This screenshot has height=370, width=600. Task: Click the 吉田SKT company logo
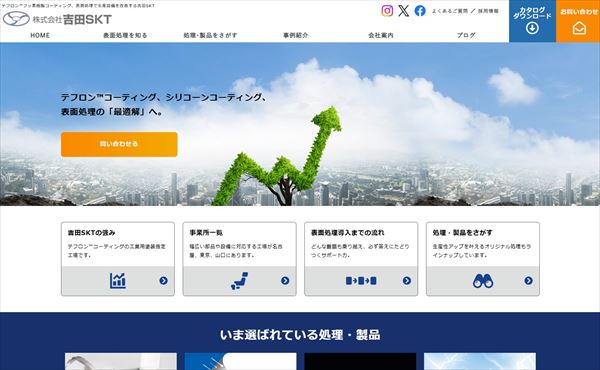[57, 19]
